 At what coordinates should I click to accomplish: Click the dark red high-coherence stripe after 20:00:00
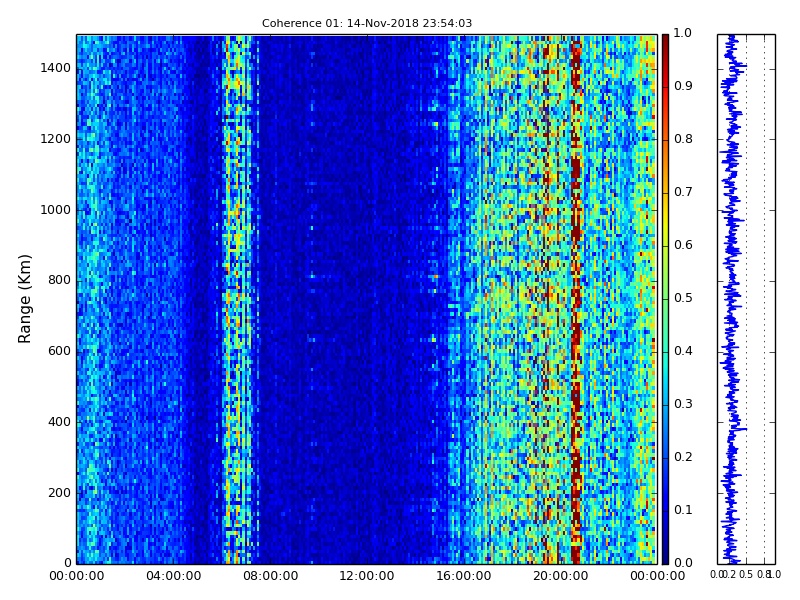(x=576, y=299)
